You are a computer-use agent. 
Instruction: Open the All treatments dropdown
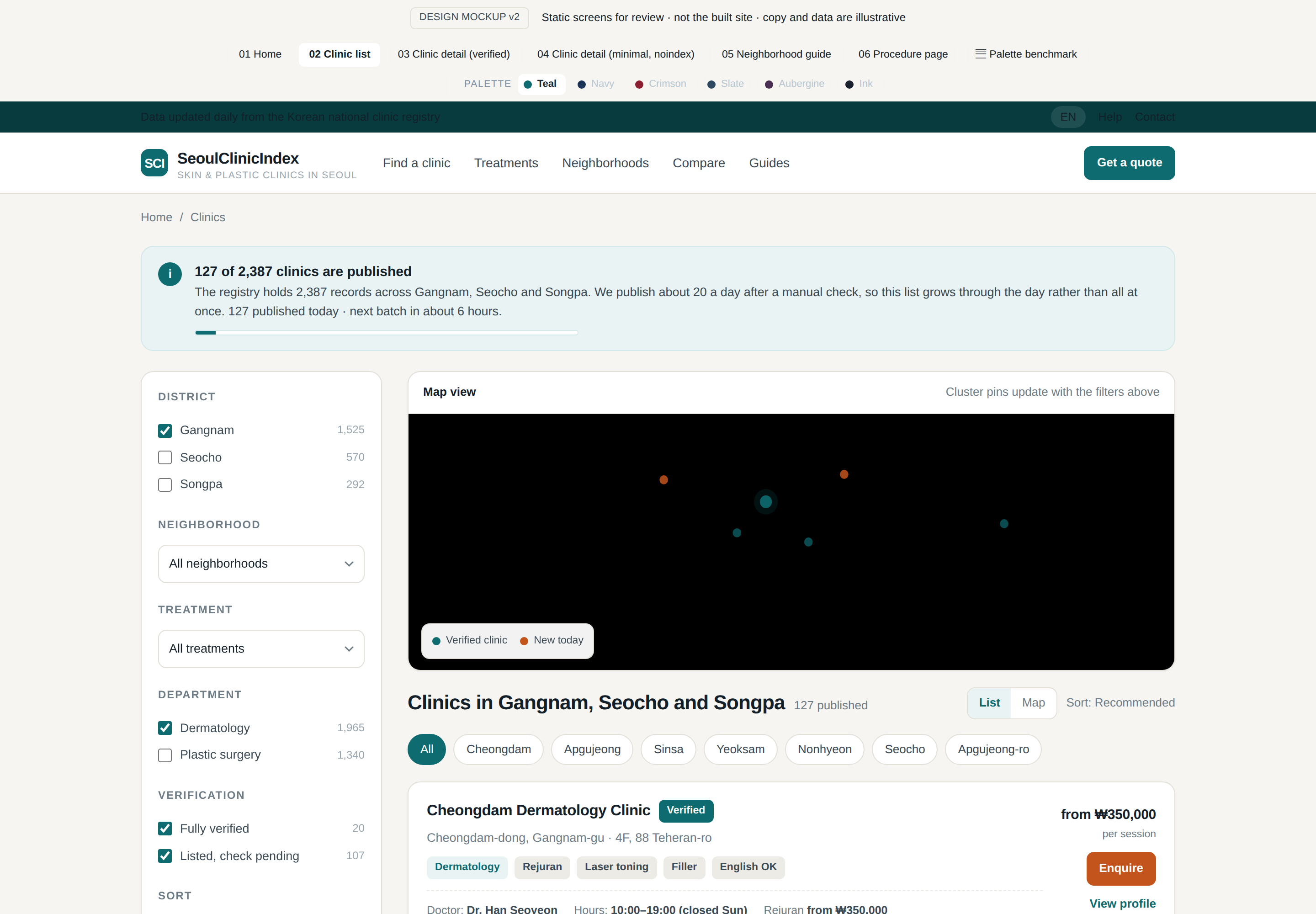coord(261,648)
